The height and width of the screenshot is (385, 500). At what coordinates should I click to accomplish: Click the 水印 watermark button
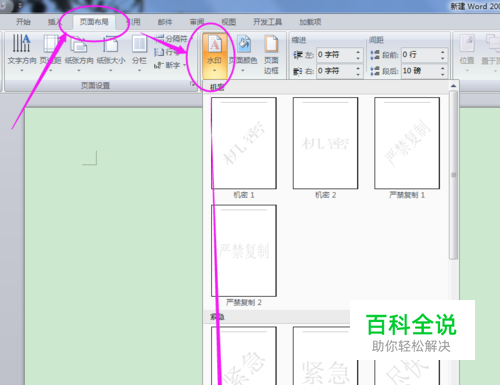coord(215,55)
